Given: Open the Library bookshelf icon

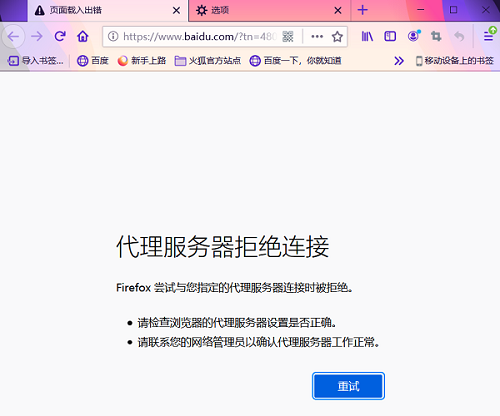Looking at the screenshot, I should (367, 36).
